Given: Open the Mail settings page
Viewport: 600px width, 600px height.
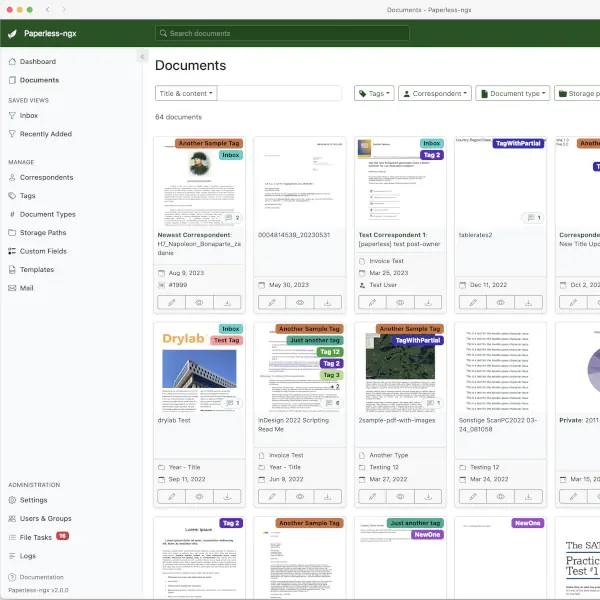Looking at the screenshot, I should [26, 288].
